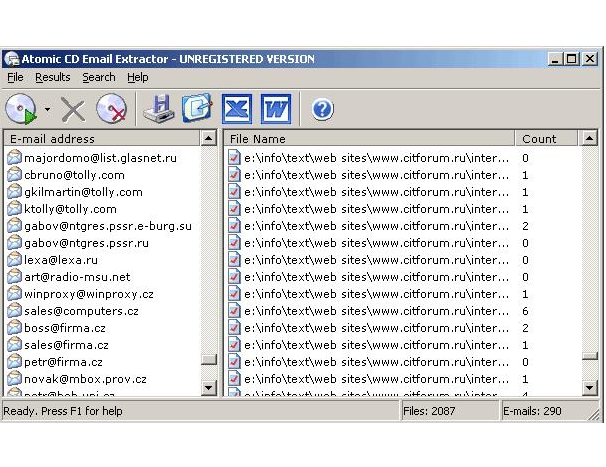Select gabov@ntgres.pssr.ru

pos(86,243)
